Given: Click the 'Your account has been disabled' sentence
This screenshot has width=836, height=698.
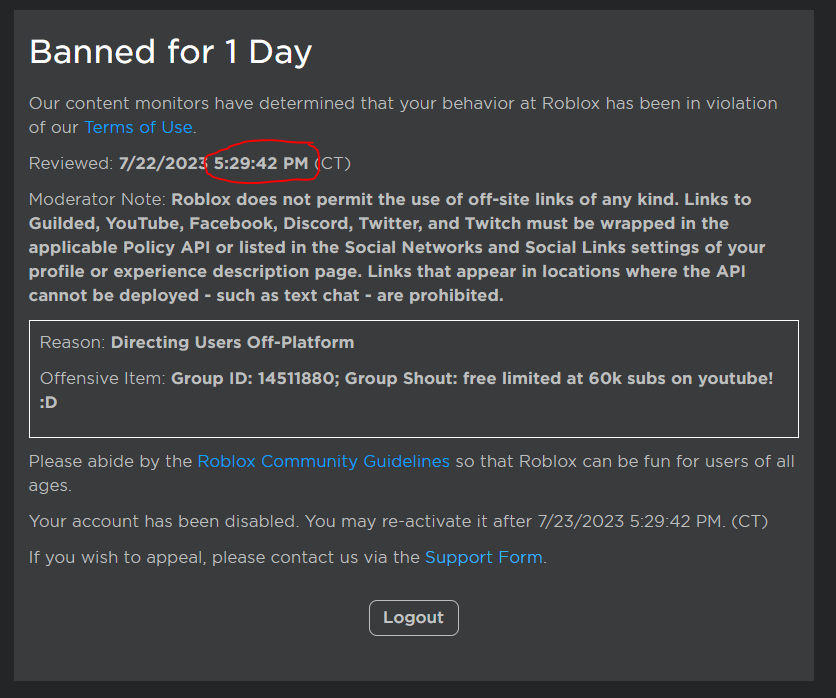Looking at the screenshot, I should click(x=163, y=521).
